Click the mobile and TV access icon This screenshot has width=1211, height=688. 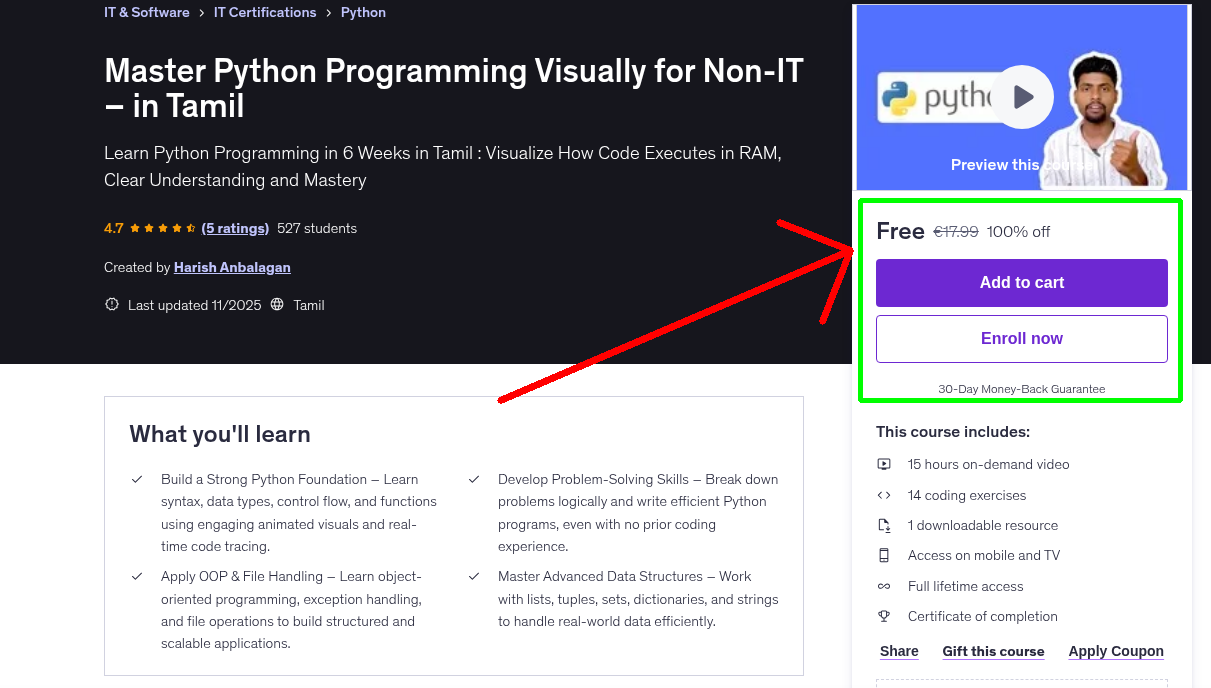[x=884, y=555]
